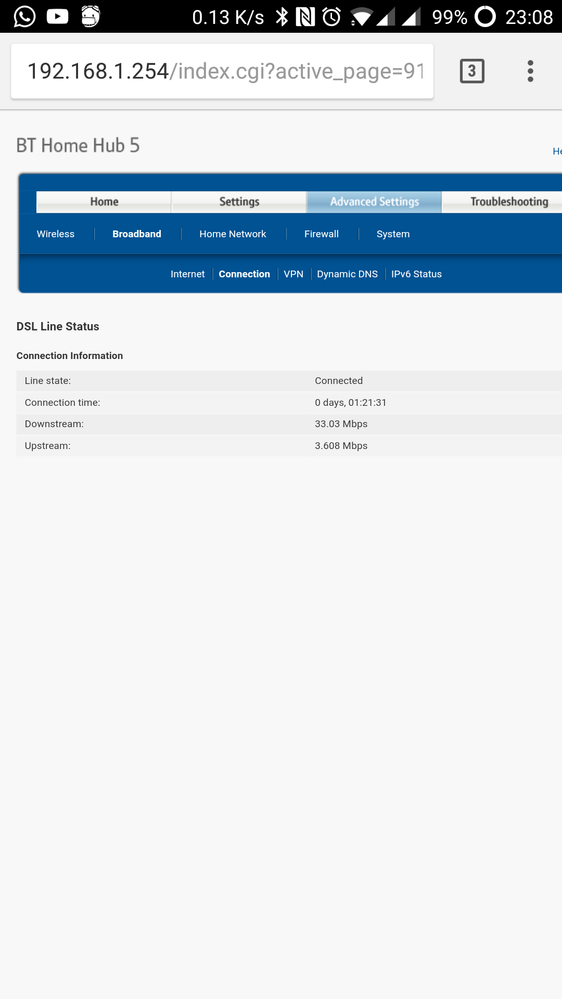This screenshot has height=999, width=562.
Task: Tap the BT Home Hub 5 title
Action: click(x=78, y=146)
